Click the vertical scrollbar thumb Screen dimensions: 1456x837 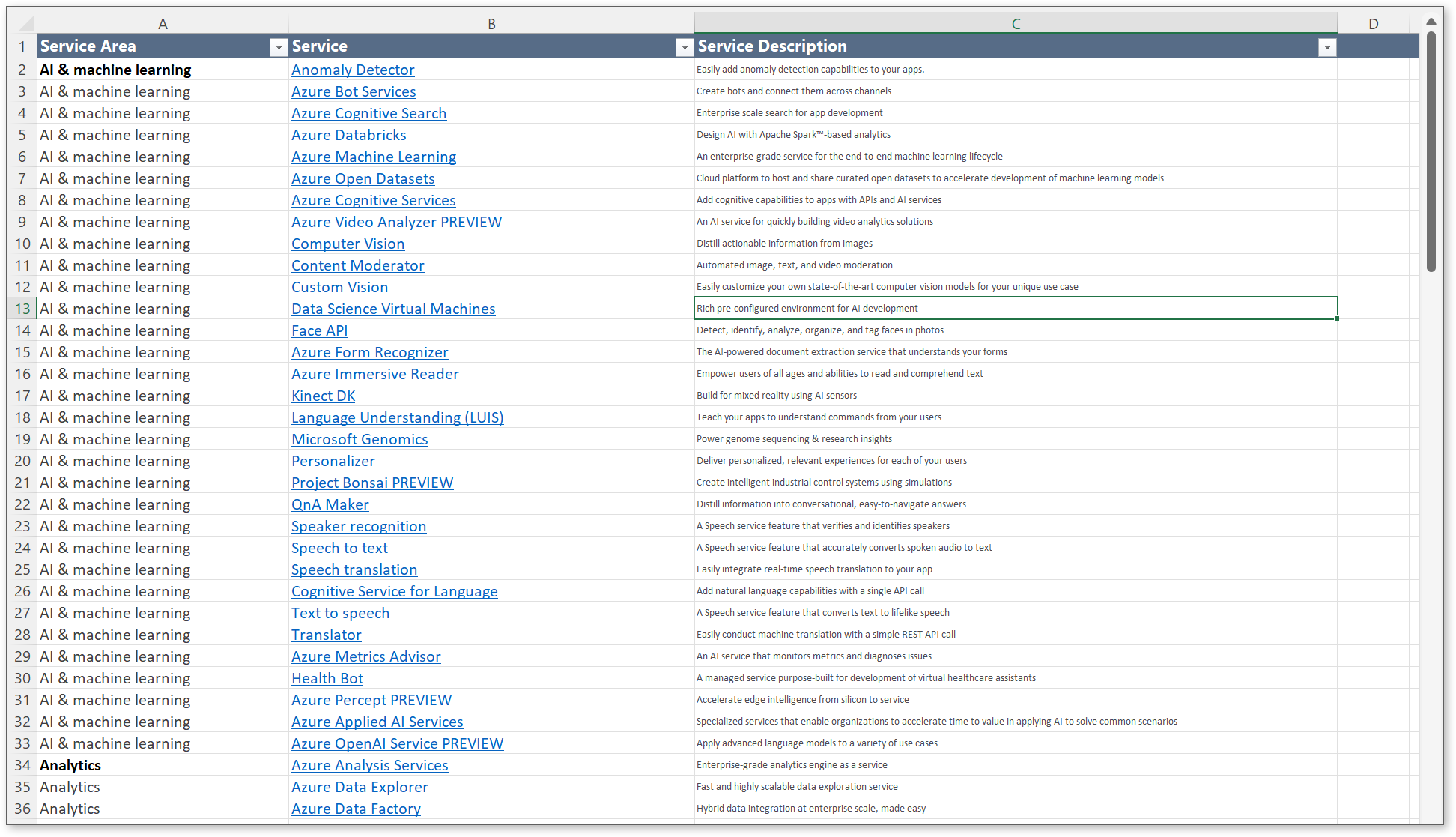[1431, 151]
